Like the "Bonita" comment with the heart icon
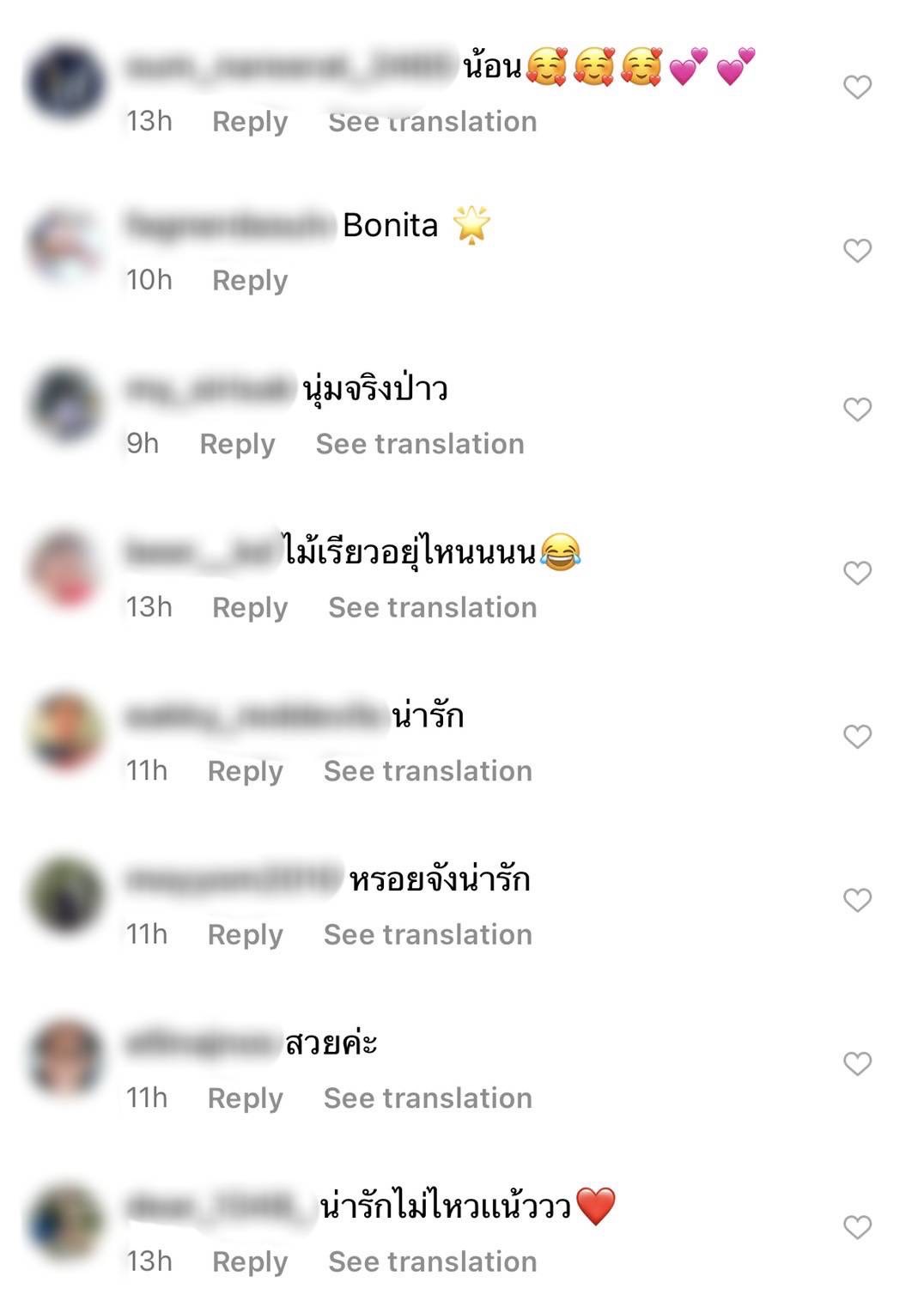 pyautogui.click(x=857, y=251)
